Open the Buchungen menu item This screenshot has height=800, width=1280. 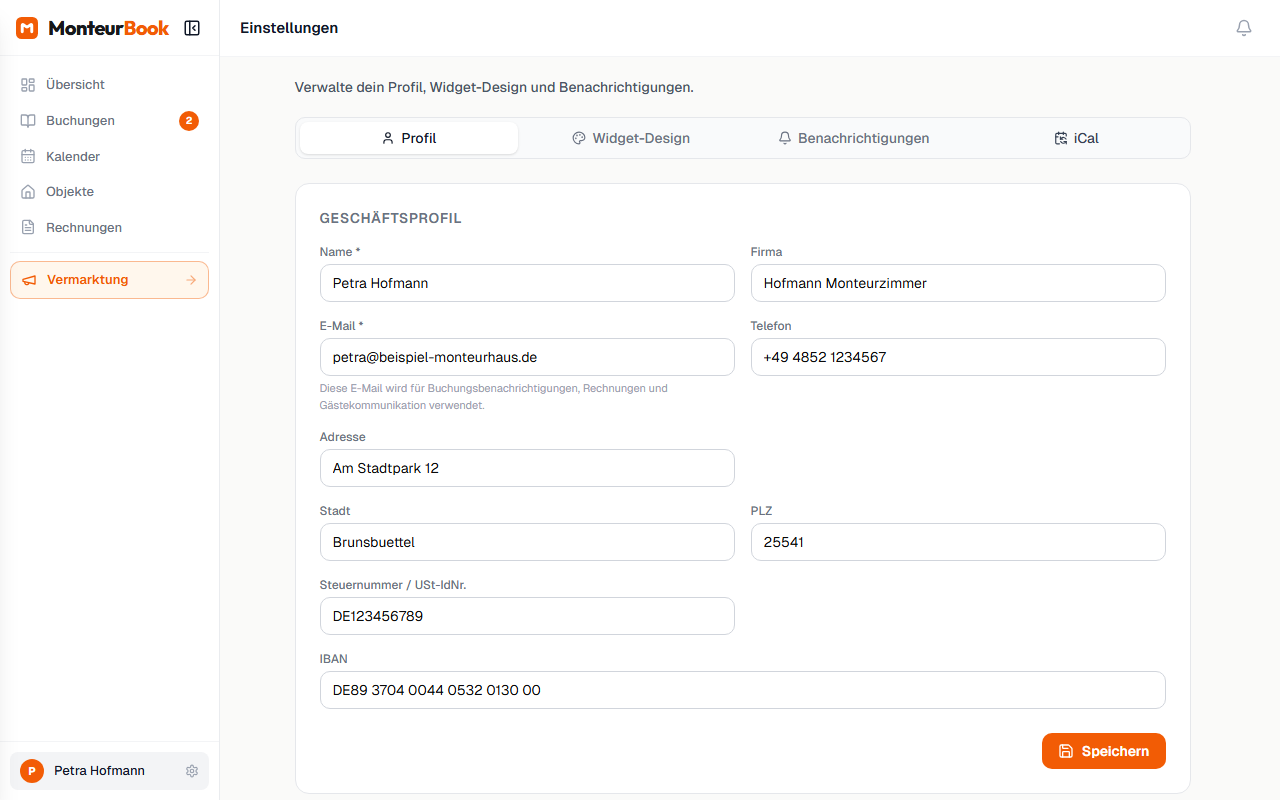(80, 121)
